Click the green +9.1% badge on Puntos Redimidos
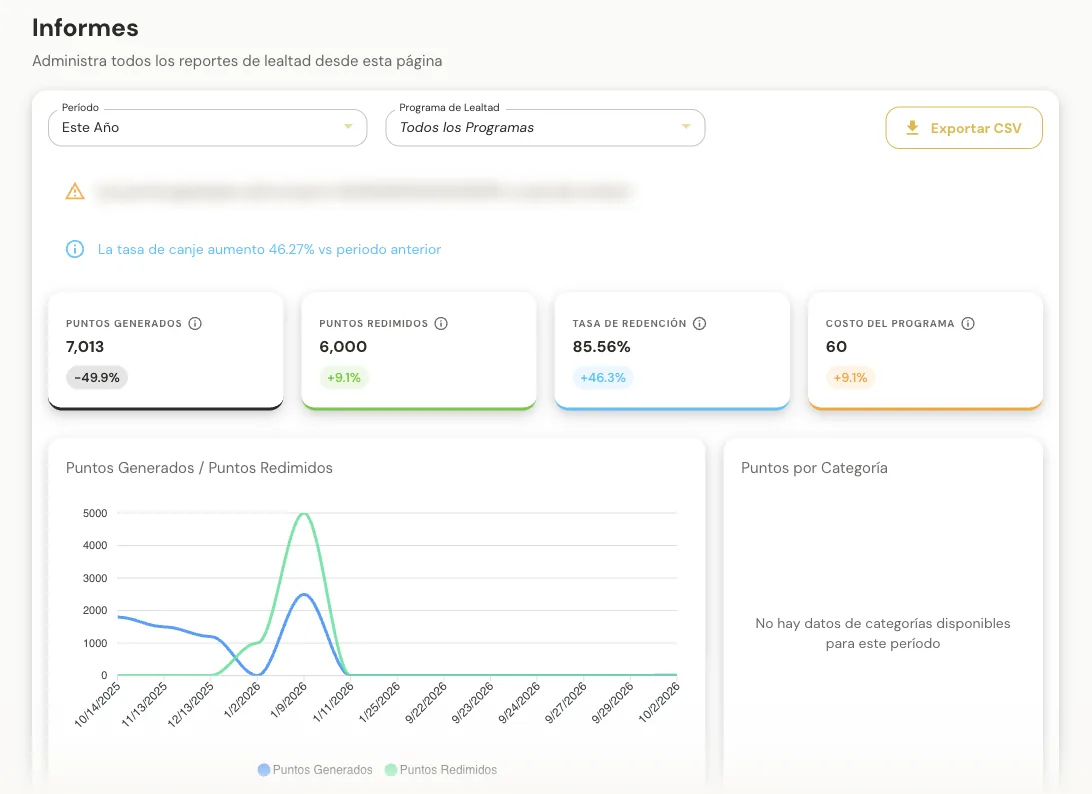This screenshot has height=794, width=1092. pyautogui.click(x=344, y=377)
